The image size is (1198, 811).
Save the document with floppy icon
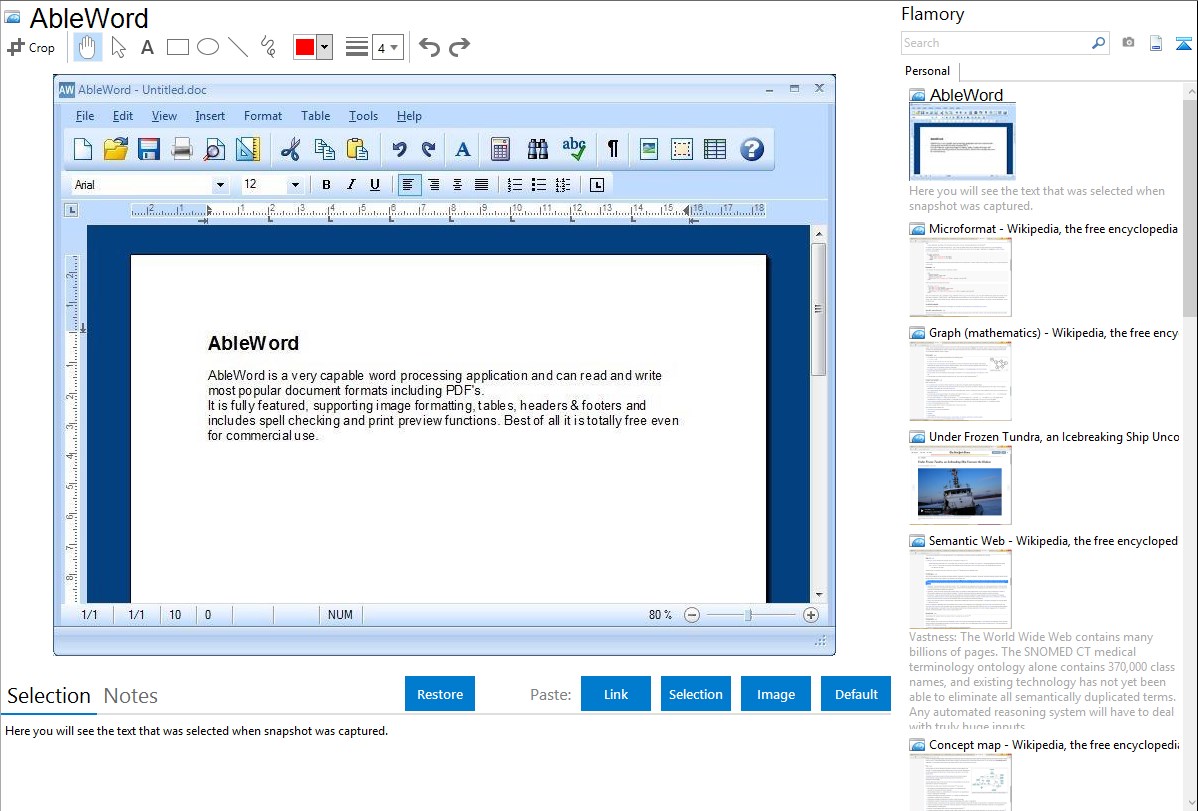(148, 149)
